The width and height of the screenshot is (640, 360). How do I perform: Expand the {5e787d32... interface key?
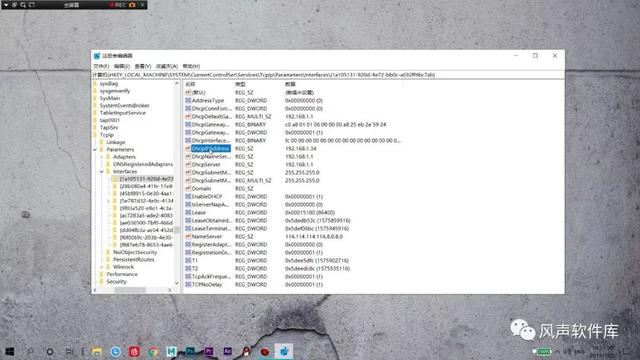[x=109, y=201]
